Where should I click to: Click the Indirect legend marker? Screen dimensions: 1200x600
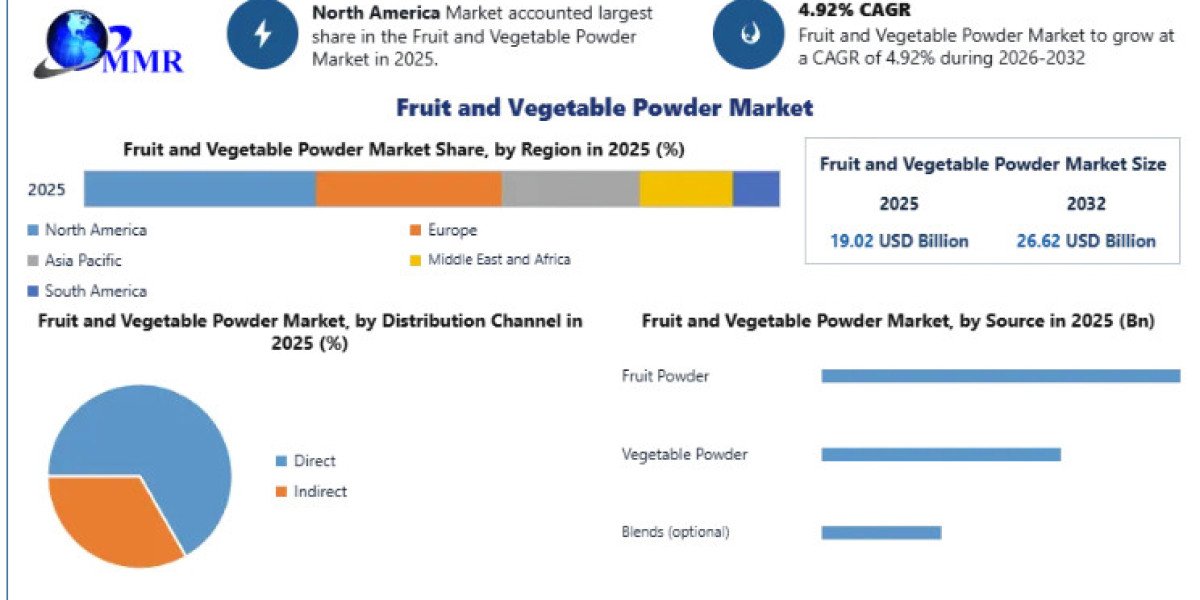coord(282,492)
